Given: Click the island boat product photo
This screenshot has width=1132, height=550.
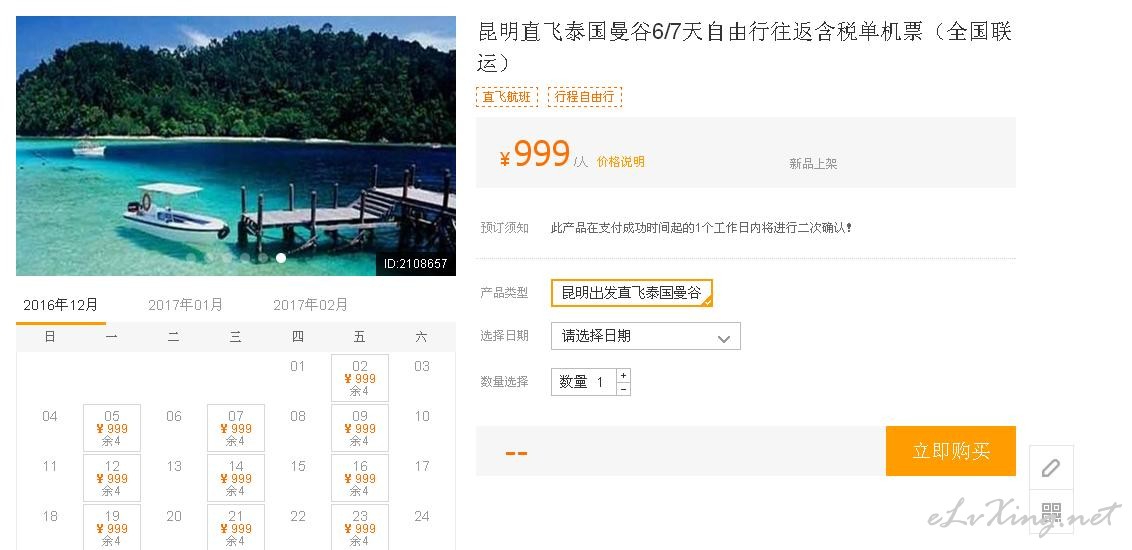Looking at the screenshot, I should (236, 146).
